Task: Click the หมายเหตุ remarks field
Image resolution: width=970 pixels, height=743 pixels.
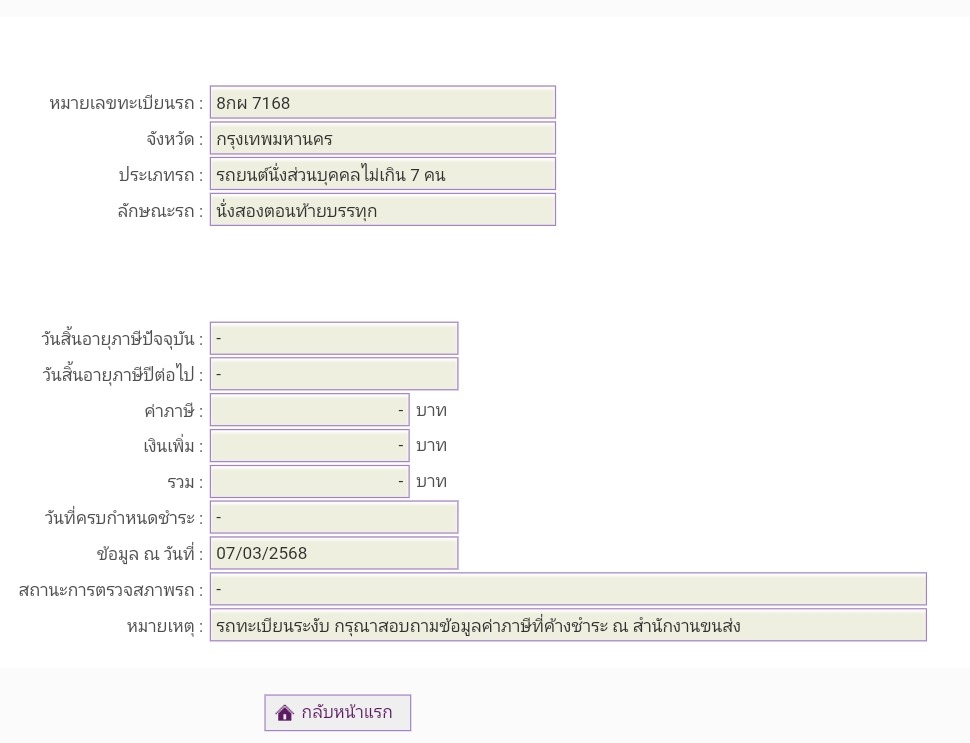Action: pos(567,626)
